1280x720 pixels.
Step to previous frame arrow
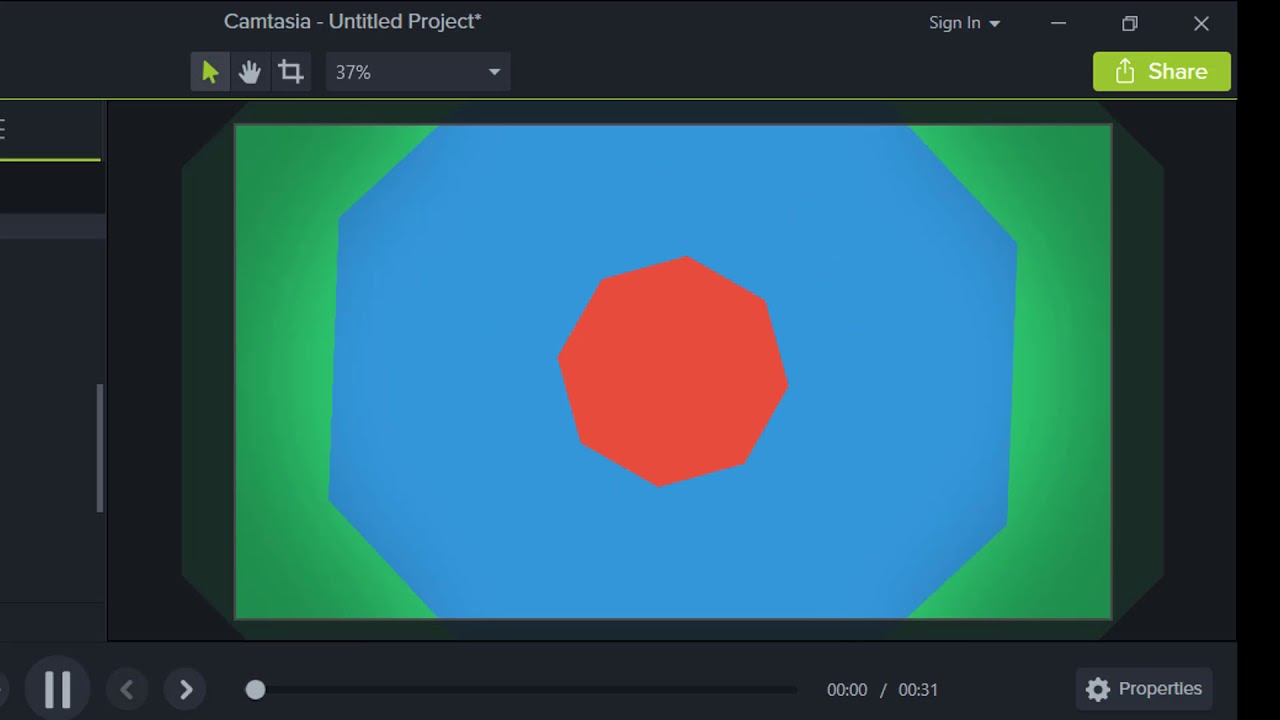(127, 689)
